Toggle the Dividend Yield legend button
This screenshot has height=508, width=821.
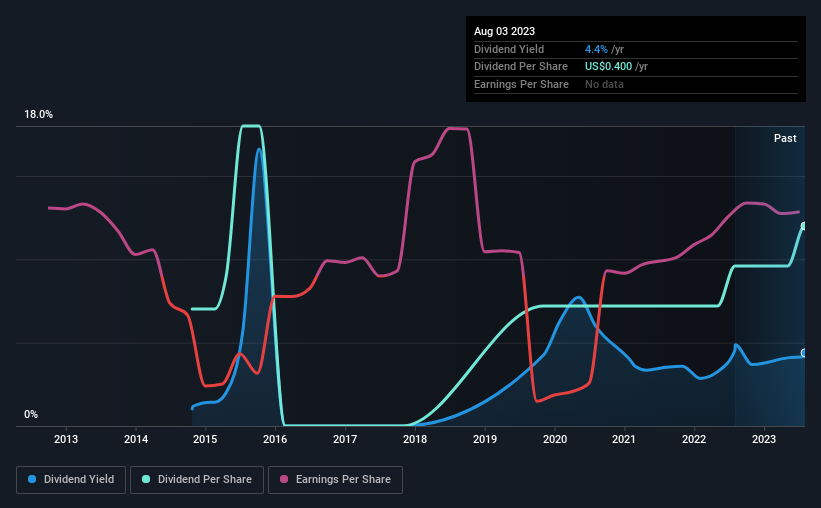coord(71,480)
